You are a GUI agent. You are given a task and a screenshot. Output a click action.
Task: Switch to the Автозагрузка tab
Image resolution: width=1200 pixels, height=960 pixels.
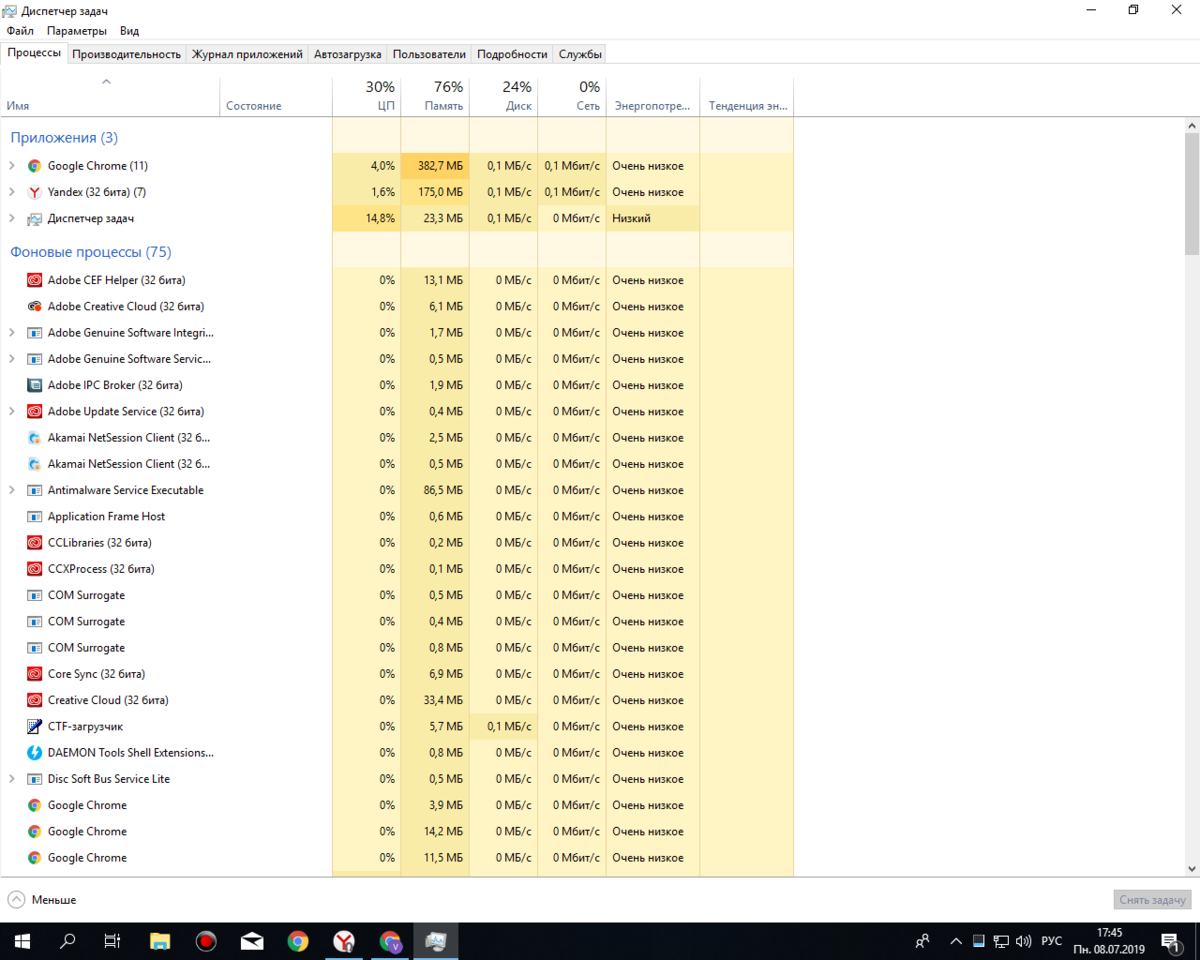coord(348,54)
